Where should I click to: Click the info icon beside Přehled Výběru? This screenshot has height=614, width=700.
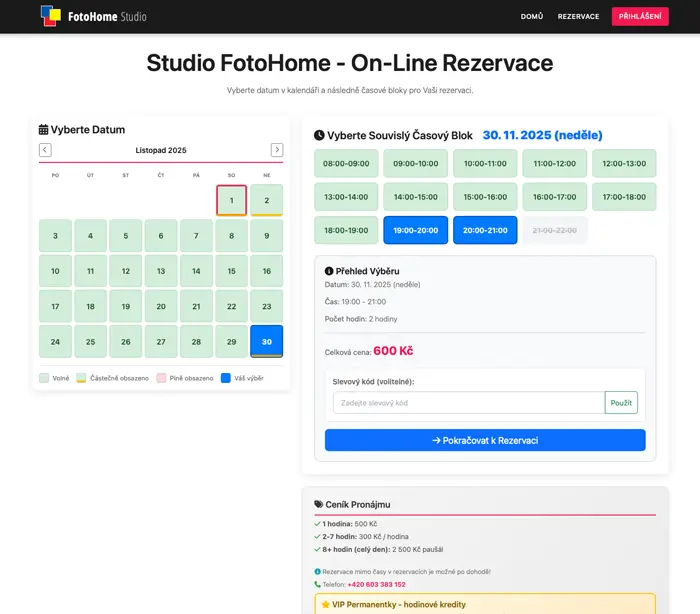click(329, 271)
